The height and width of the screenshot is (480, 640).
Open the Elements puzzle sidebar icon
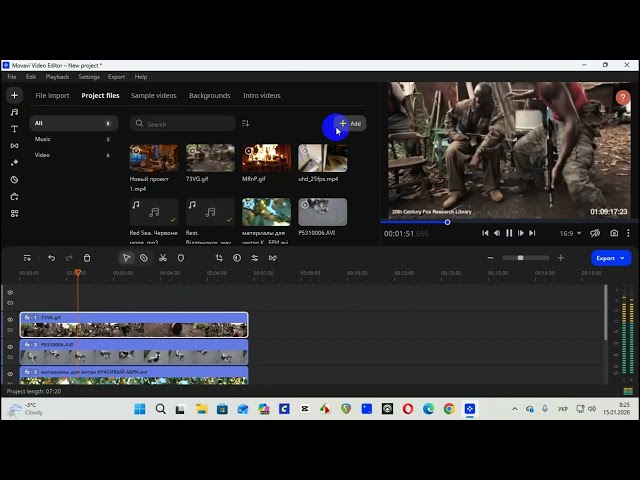[14, 197]
